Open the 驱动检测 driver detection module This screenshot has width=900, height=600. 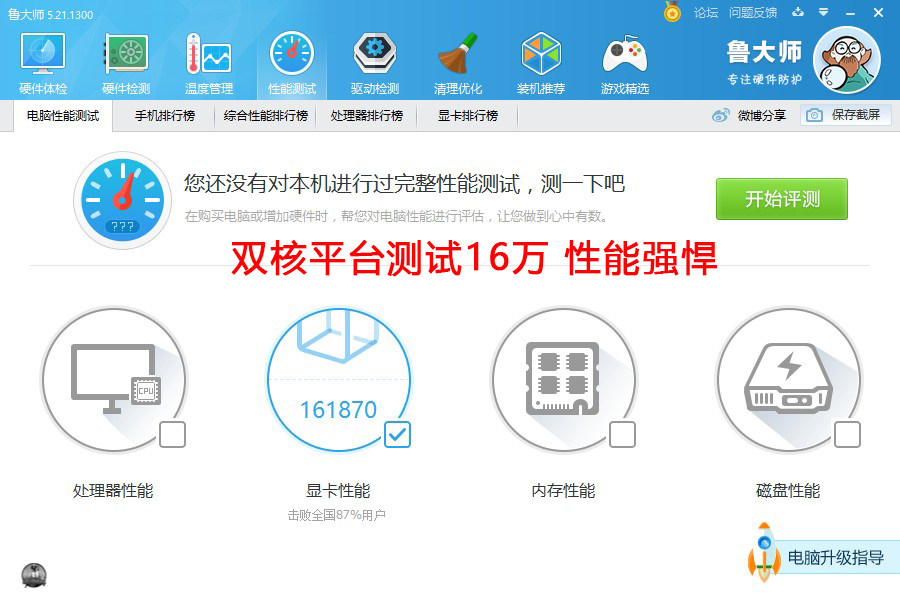pyautogui.click(x=375, y=63)
